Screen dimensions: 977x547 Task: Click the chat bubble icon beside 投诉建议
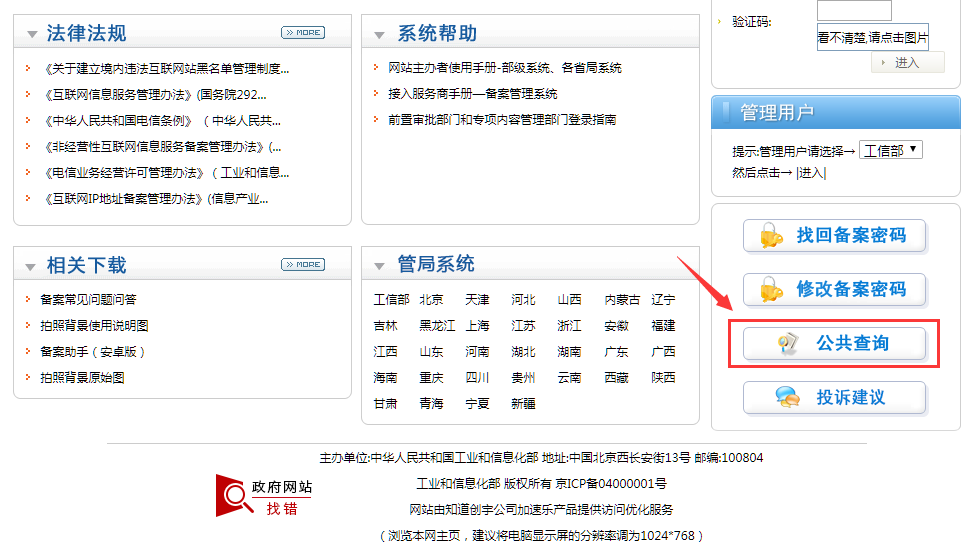pyautogui.click(x=787, y=398)
